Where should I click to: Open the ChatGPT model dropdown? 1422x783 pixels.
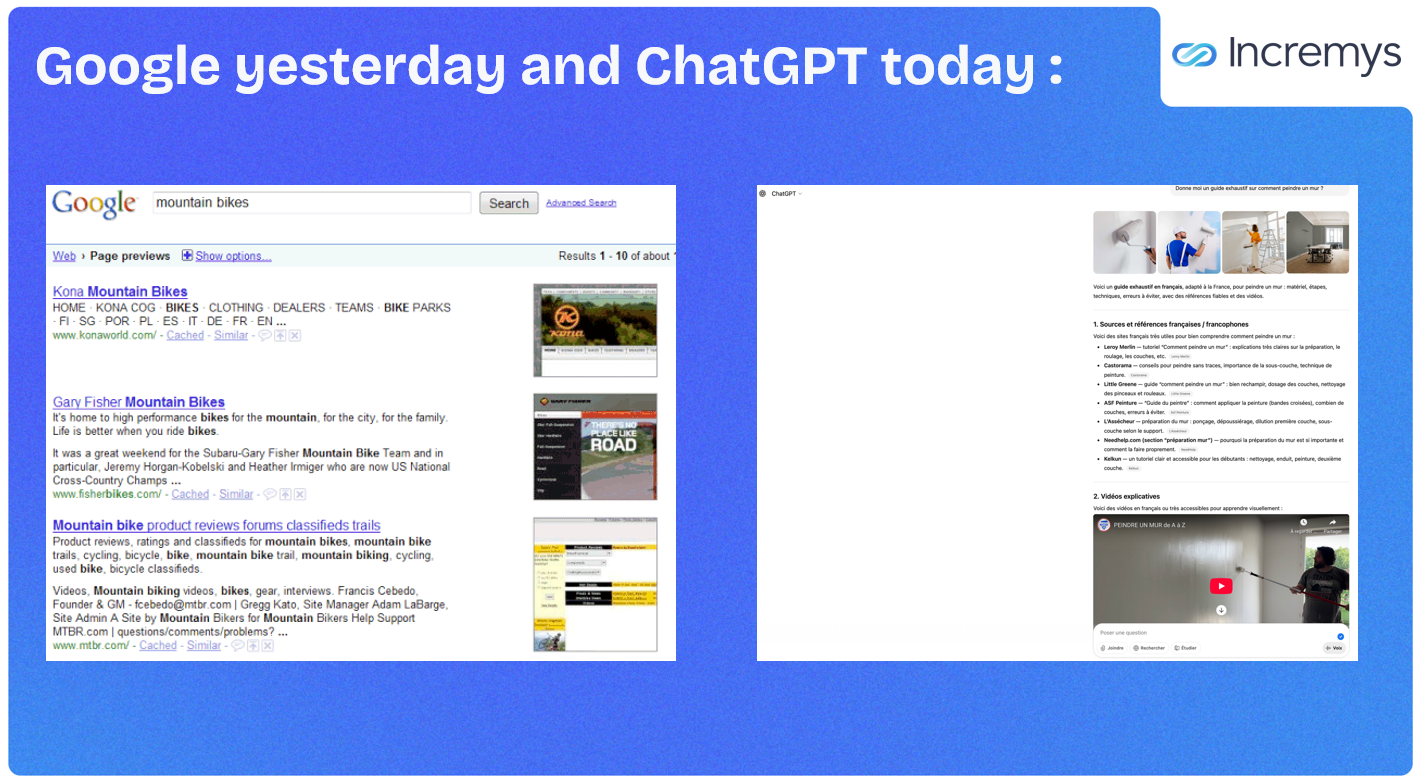(x=787, y=194)
